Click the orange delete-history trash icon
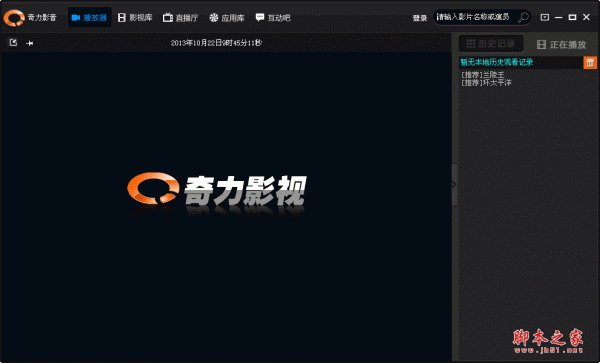Viewport: 600px width, 363px height. coord(590,63)
